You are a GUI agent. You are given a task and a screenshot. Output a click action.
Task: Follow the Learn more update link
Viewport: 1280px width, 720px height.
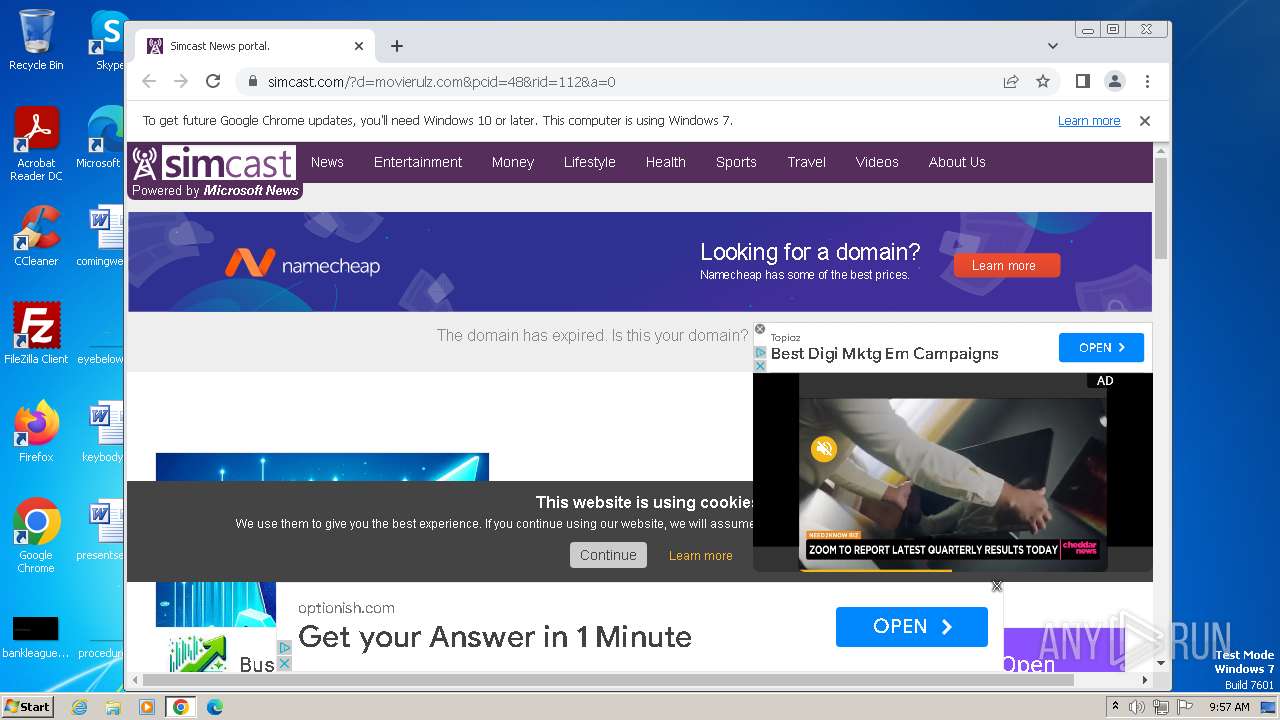[x=1089, y=121]
